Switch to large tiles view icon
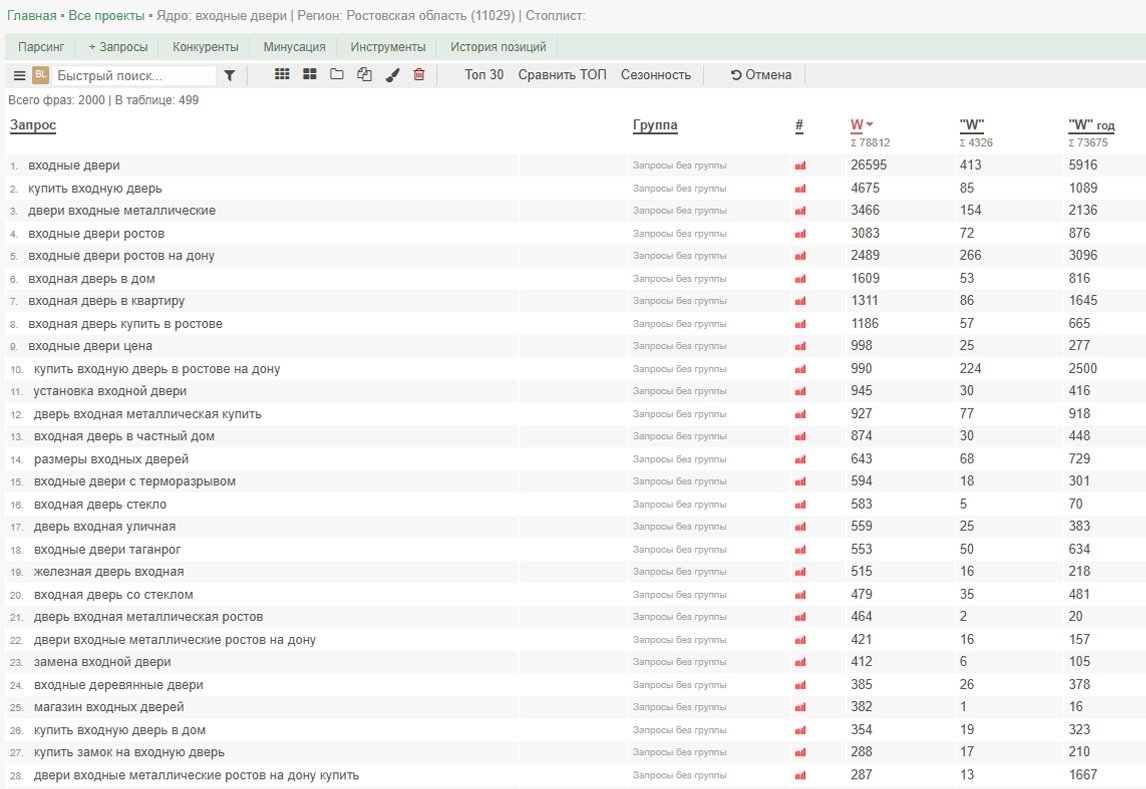The height and width of the screenshot is (789, 1146). pos(309,74)
